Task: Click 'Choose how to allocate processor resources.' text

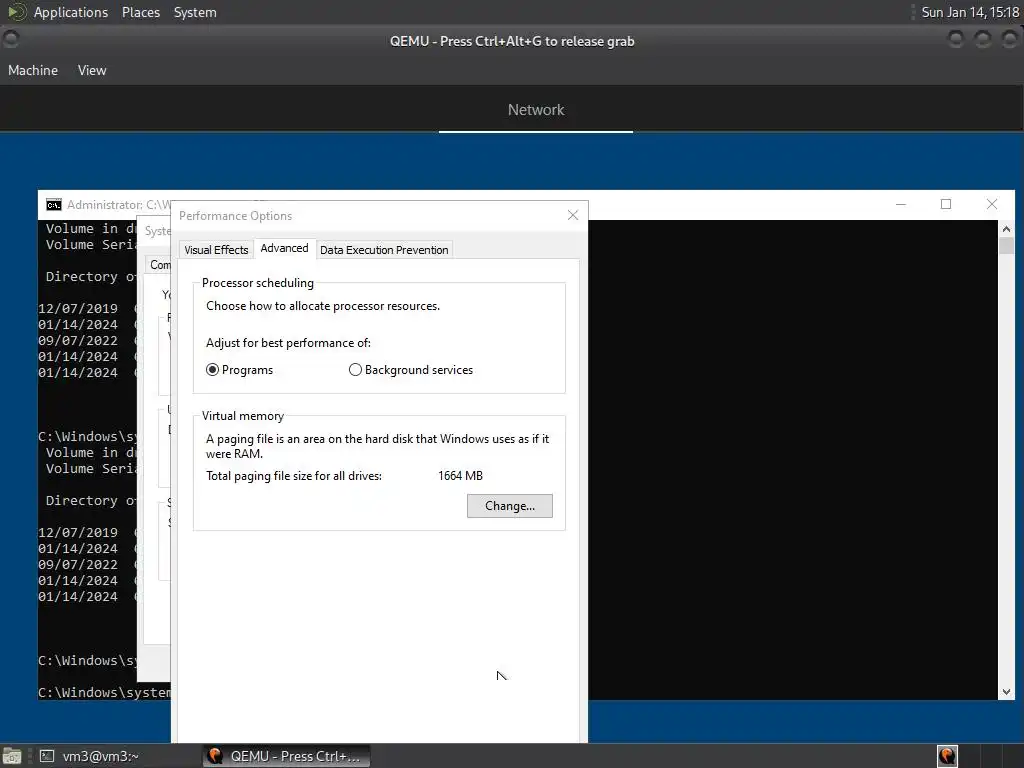Action: tap(323, 306)
